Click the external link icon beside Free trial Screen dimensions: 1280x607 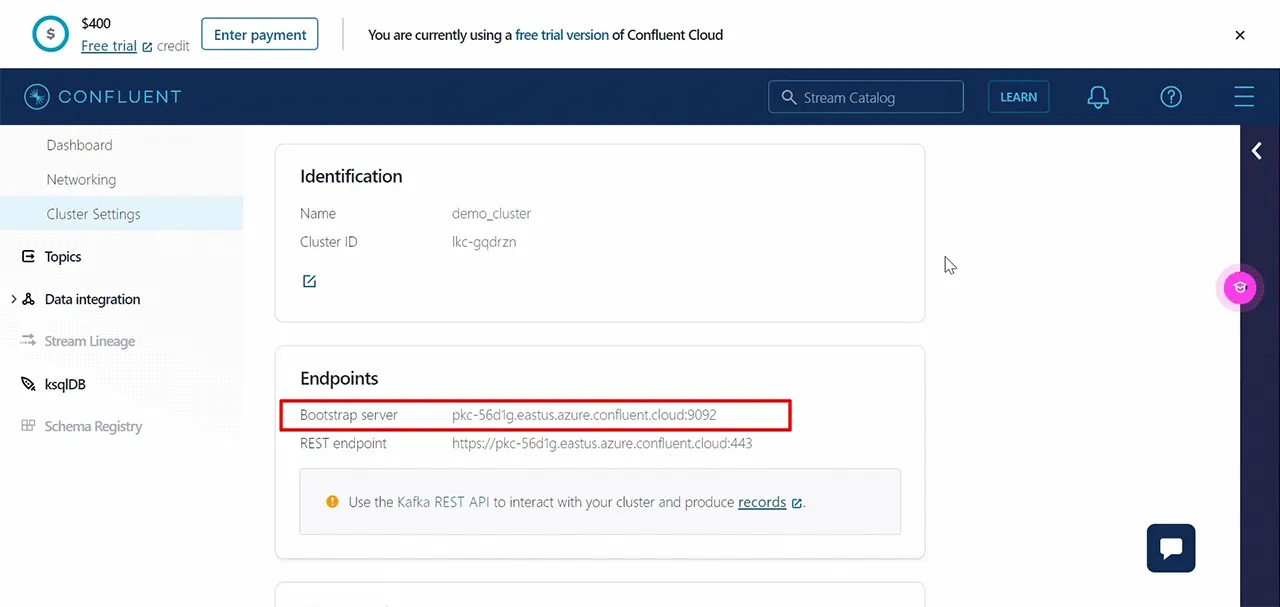pyautogui.click(x=148, y=47)
